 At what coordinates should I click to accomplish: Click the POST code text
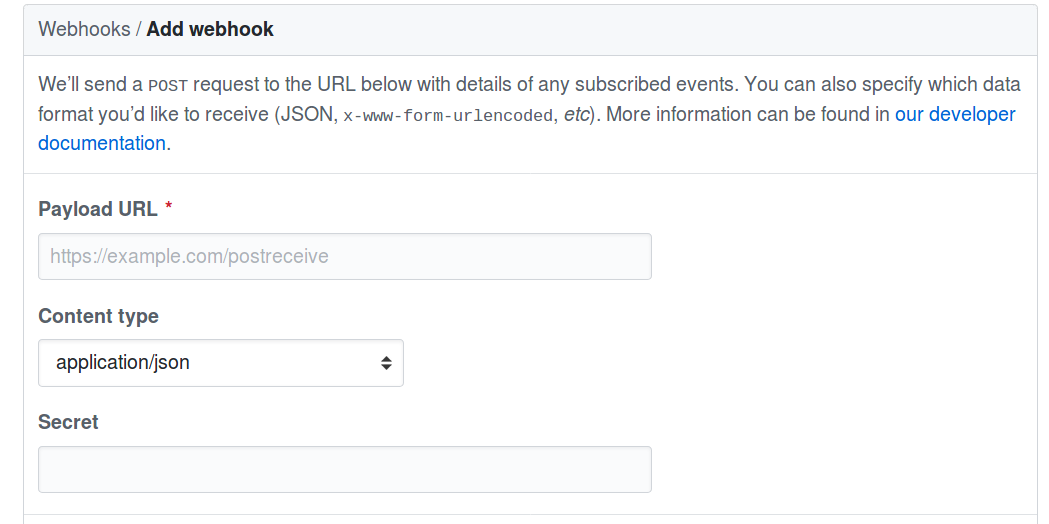(168, 86)
